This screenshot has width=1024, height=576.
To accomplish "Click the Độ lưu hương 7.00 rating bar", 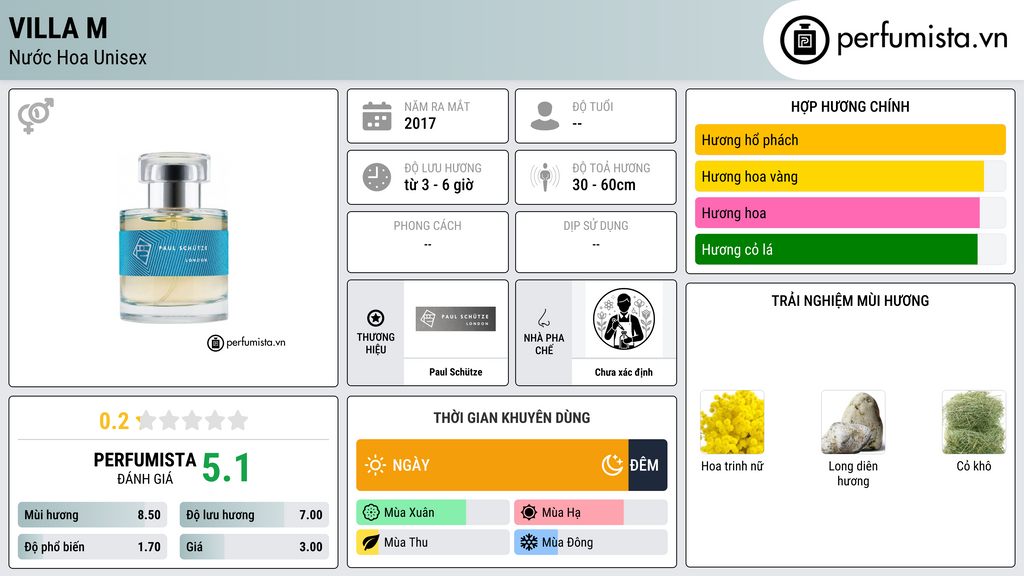I will (255, 515).
